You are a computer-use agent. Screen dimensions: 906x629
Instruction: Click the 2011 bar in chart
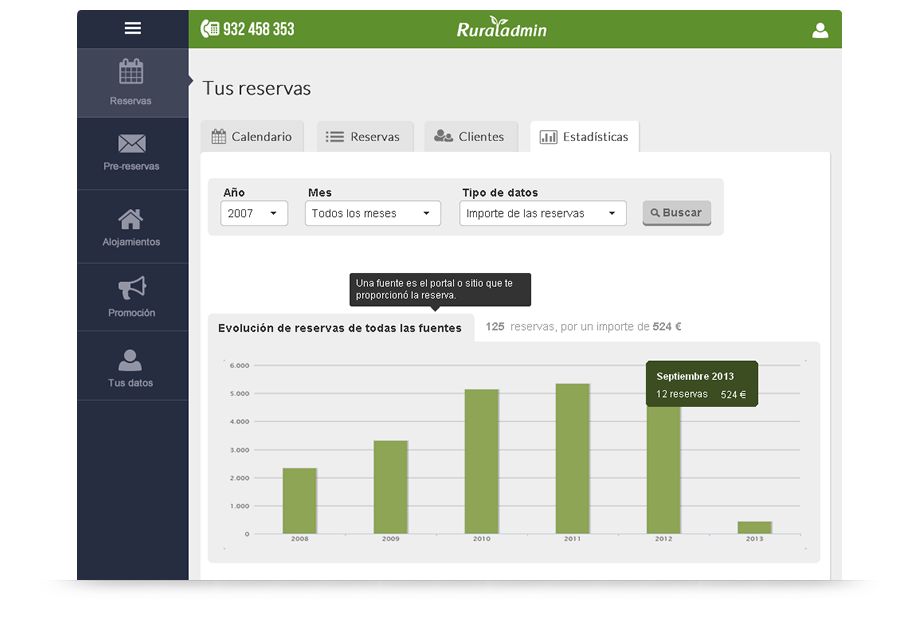(572, 458)
